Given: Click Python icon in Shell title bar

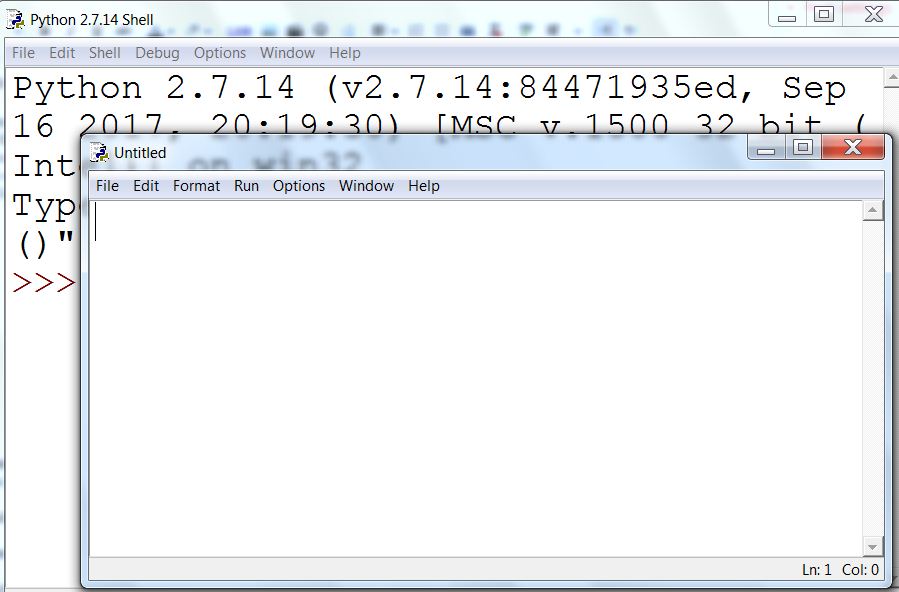Looking at the screenshot, I should (15, 19).
